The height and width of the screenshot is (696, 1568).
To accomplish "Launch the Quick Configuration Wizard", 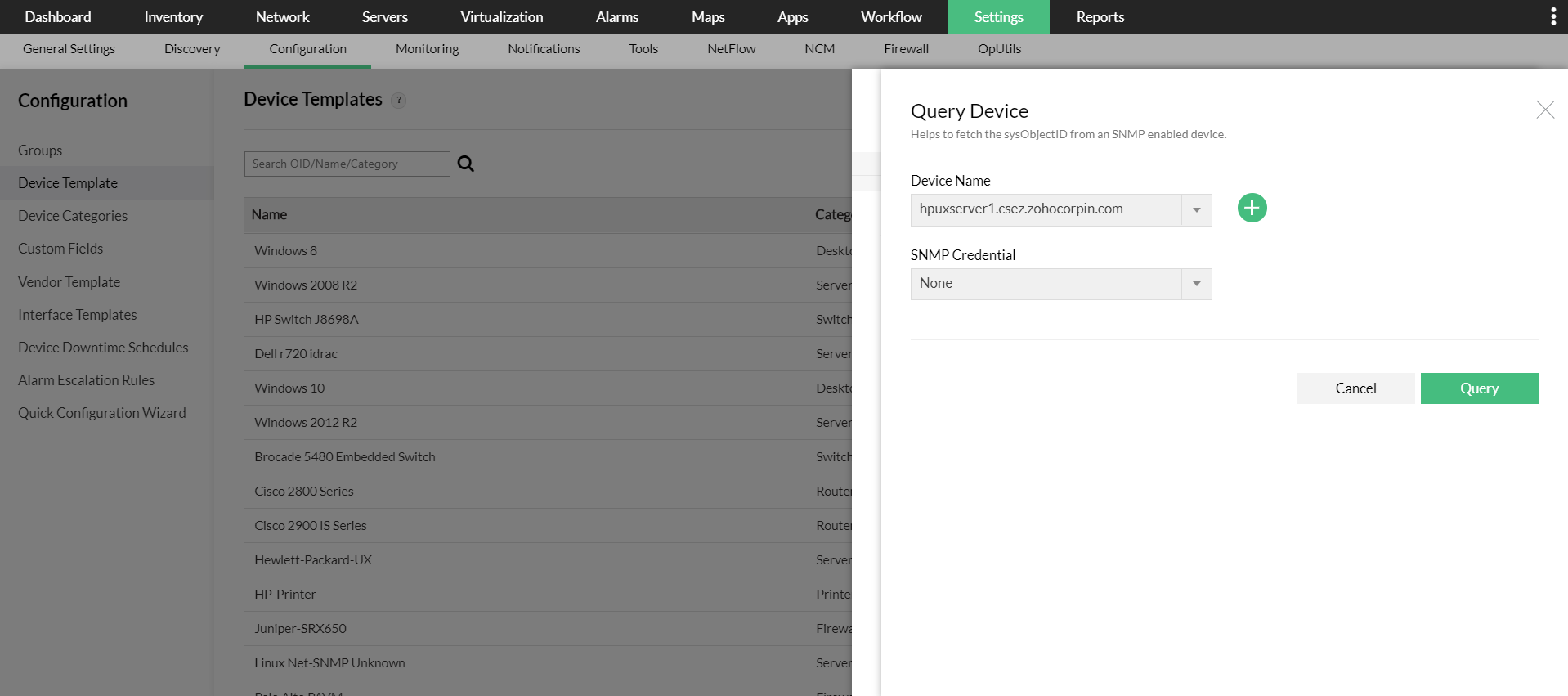I will pyautogui.click(x=102, y=413).
